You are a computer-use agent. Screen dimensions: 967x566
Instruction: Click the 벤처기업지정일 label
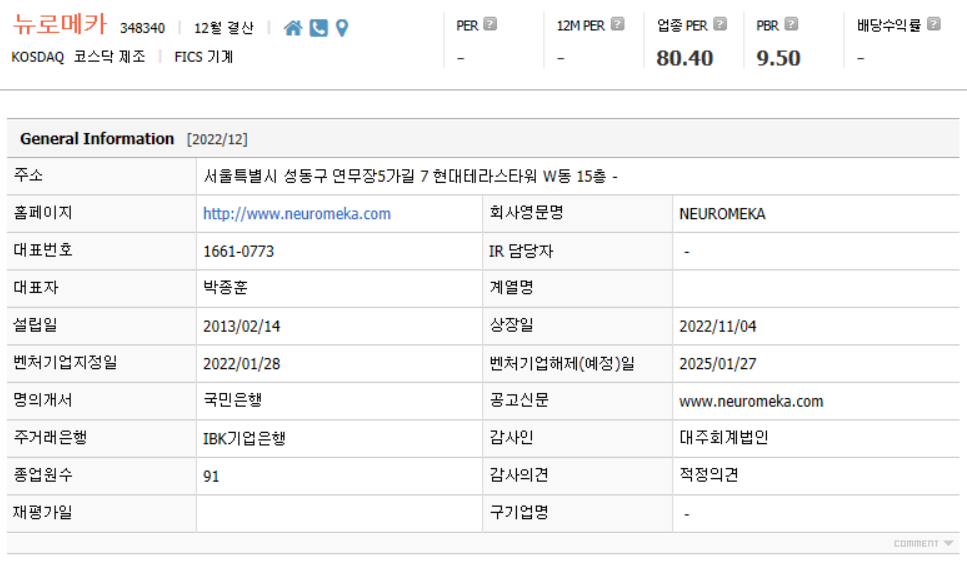pos(65,363)
